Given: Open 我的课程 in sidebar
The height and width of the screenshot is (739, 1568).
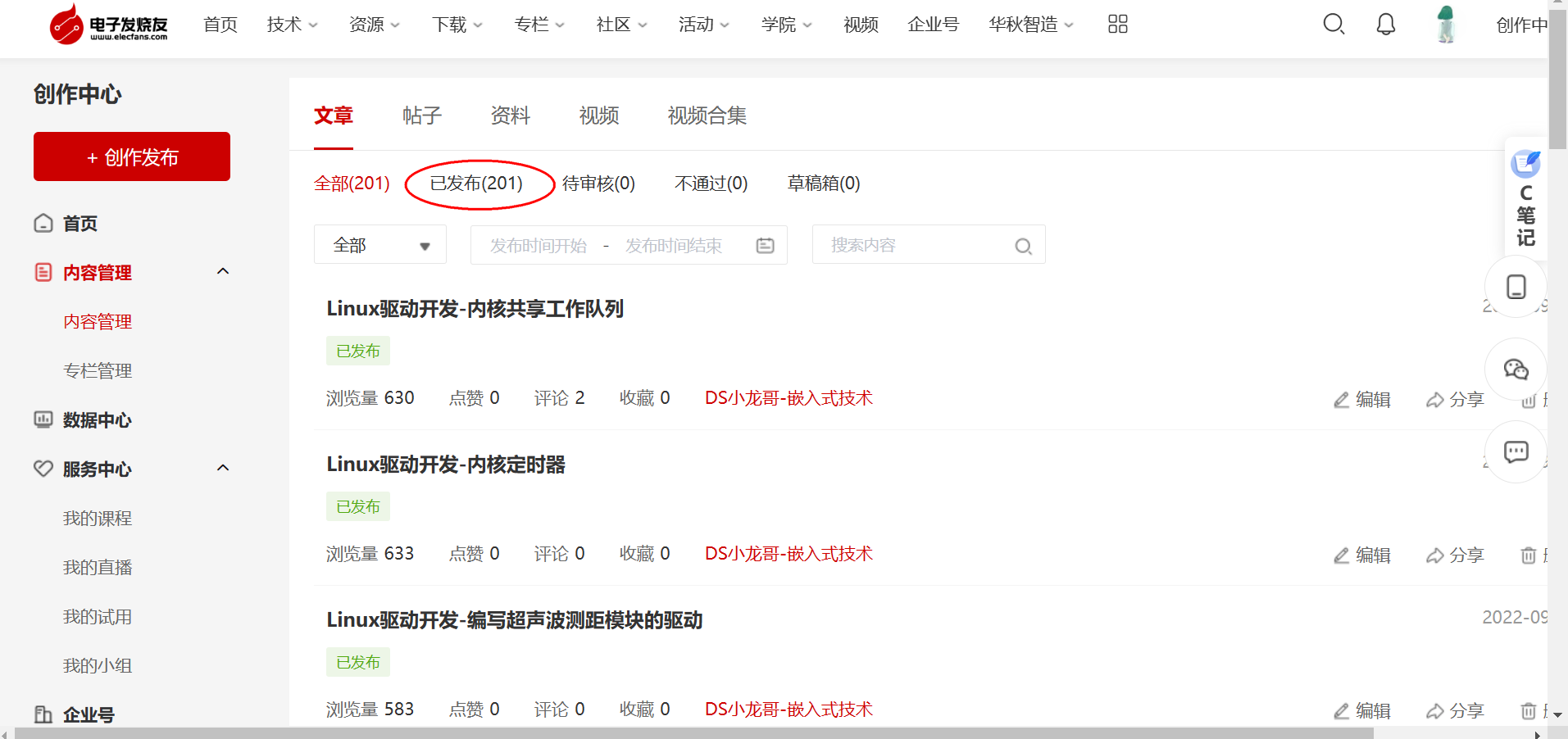Looking at the screenshot, I should 98,518.
